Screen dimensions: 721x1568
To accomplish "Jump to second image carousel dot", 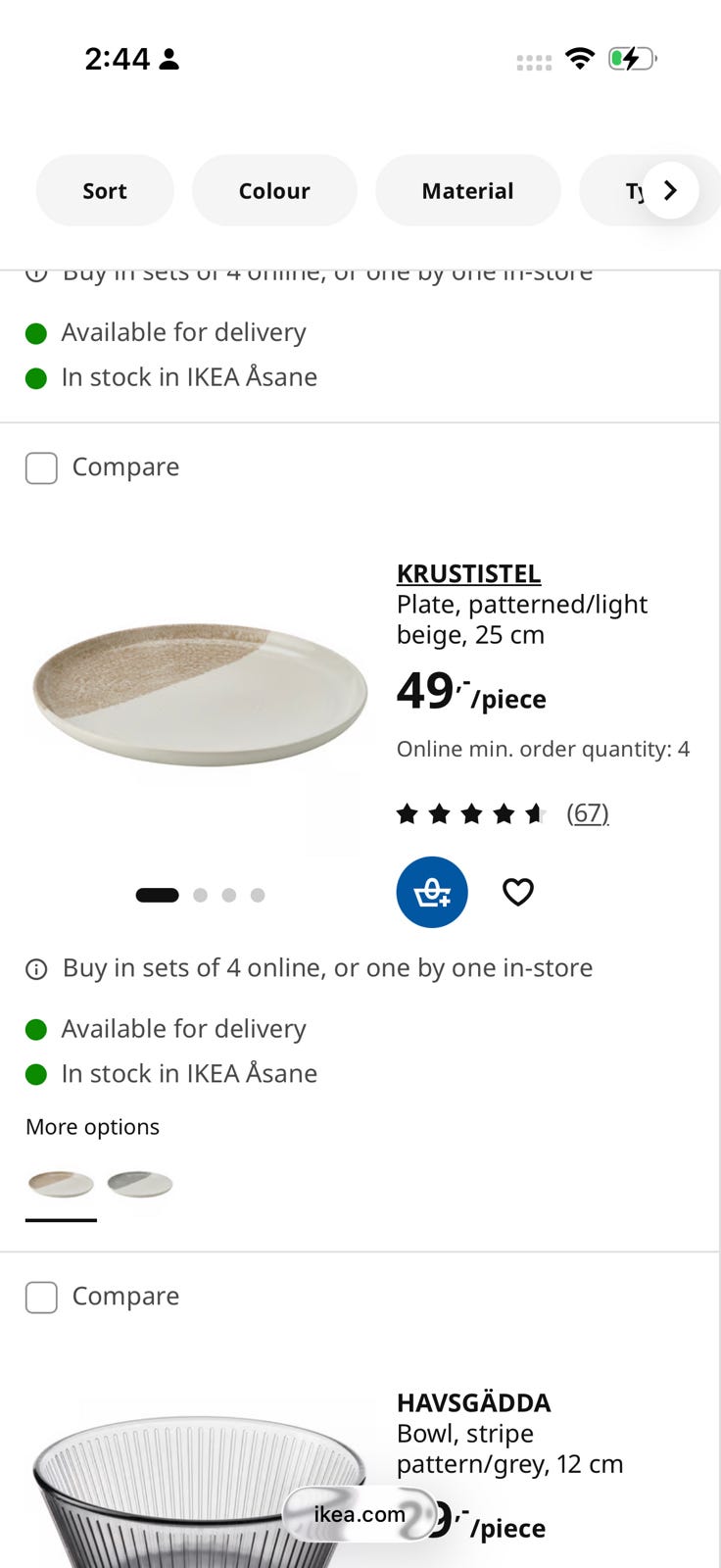I will 201,895.
